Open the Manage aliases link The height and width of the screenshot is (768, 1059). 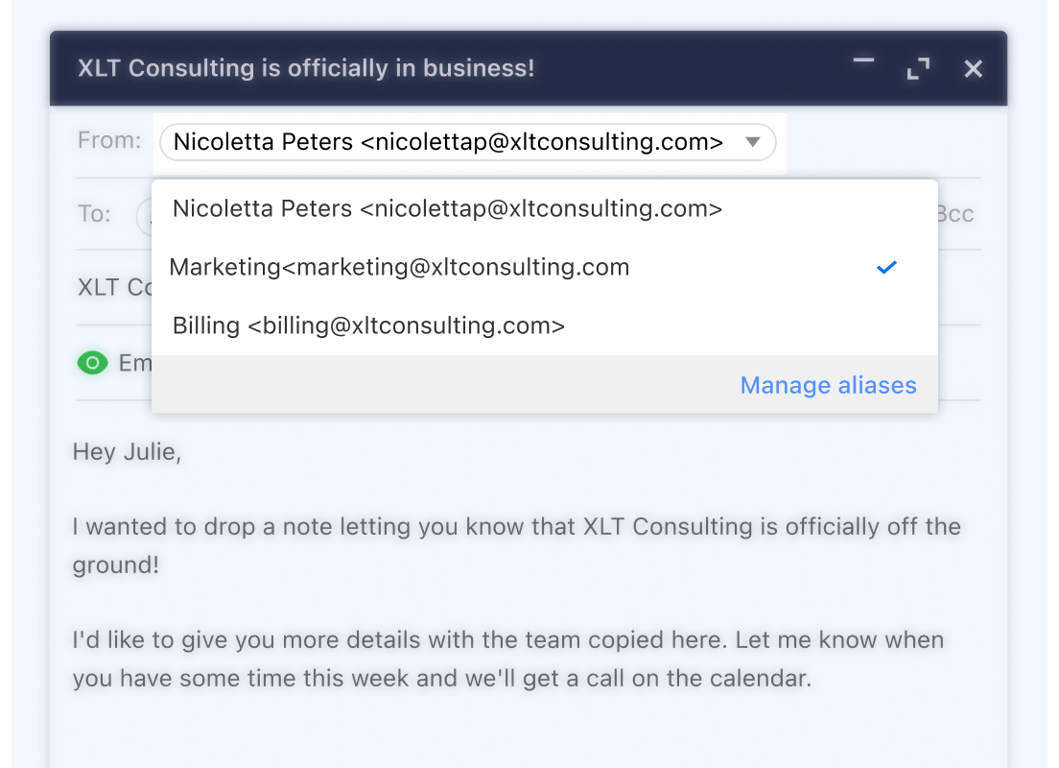(828, 385)
